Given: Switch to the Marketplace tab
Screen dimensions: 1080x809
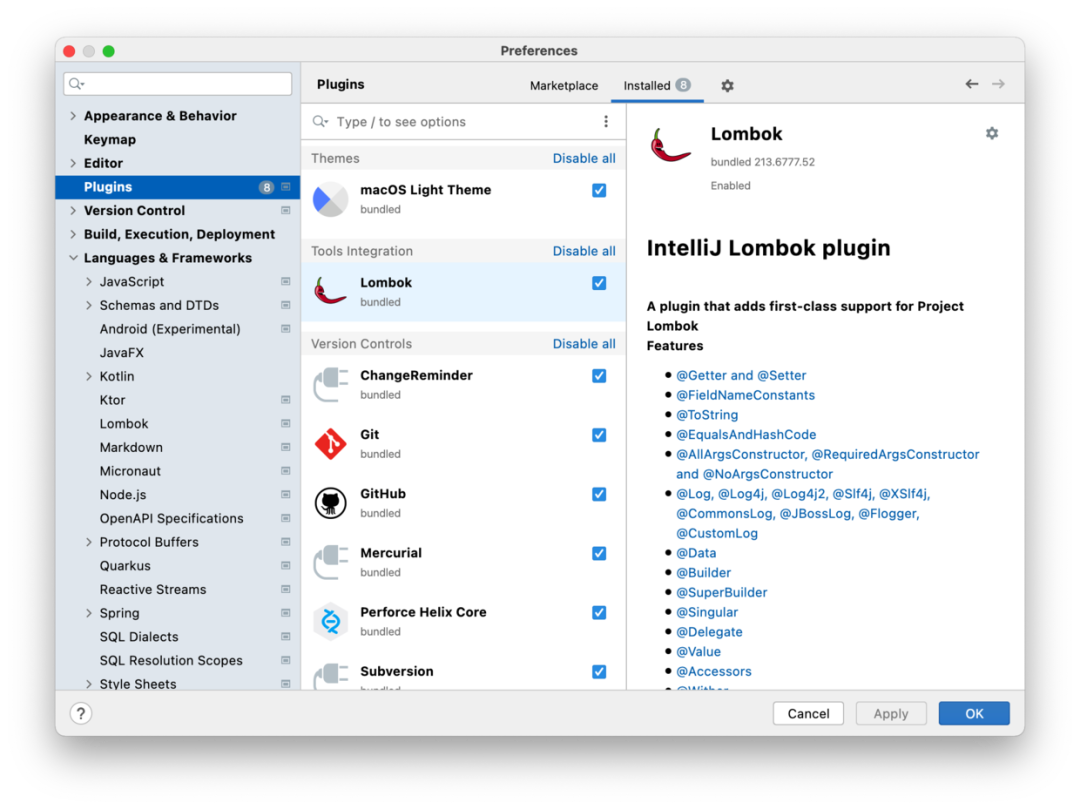Looking at the screenshot, I should point(563,85).
